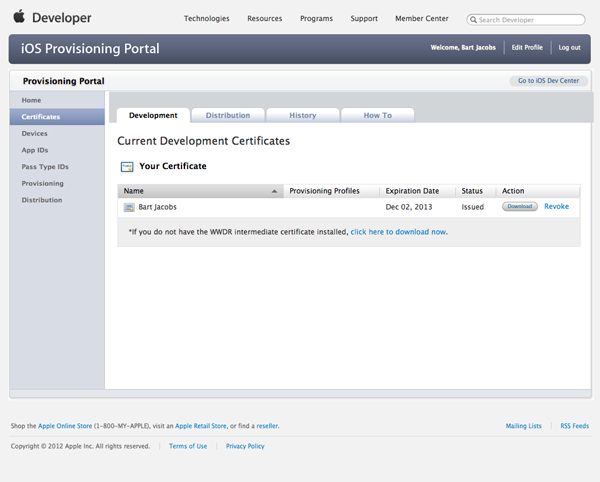The width and height of the screenshot is (600, 482).
Task: Click the Expiration Date column header
Action: 417,191
